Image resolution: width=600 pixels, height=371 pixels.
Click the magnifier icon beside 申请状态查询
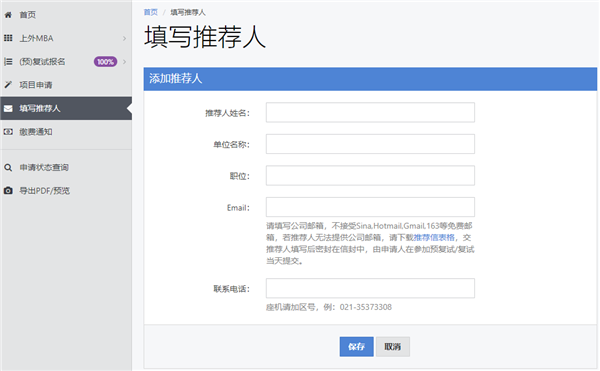(8, 168)
